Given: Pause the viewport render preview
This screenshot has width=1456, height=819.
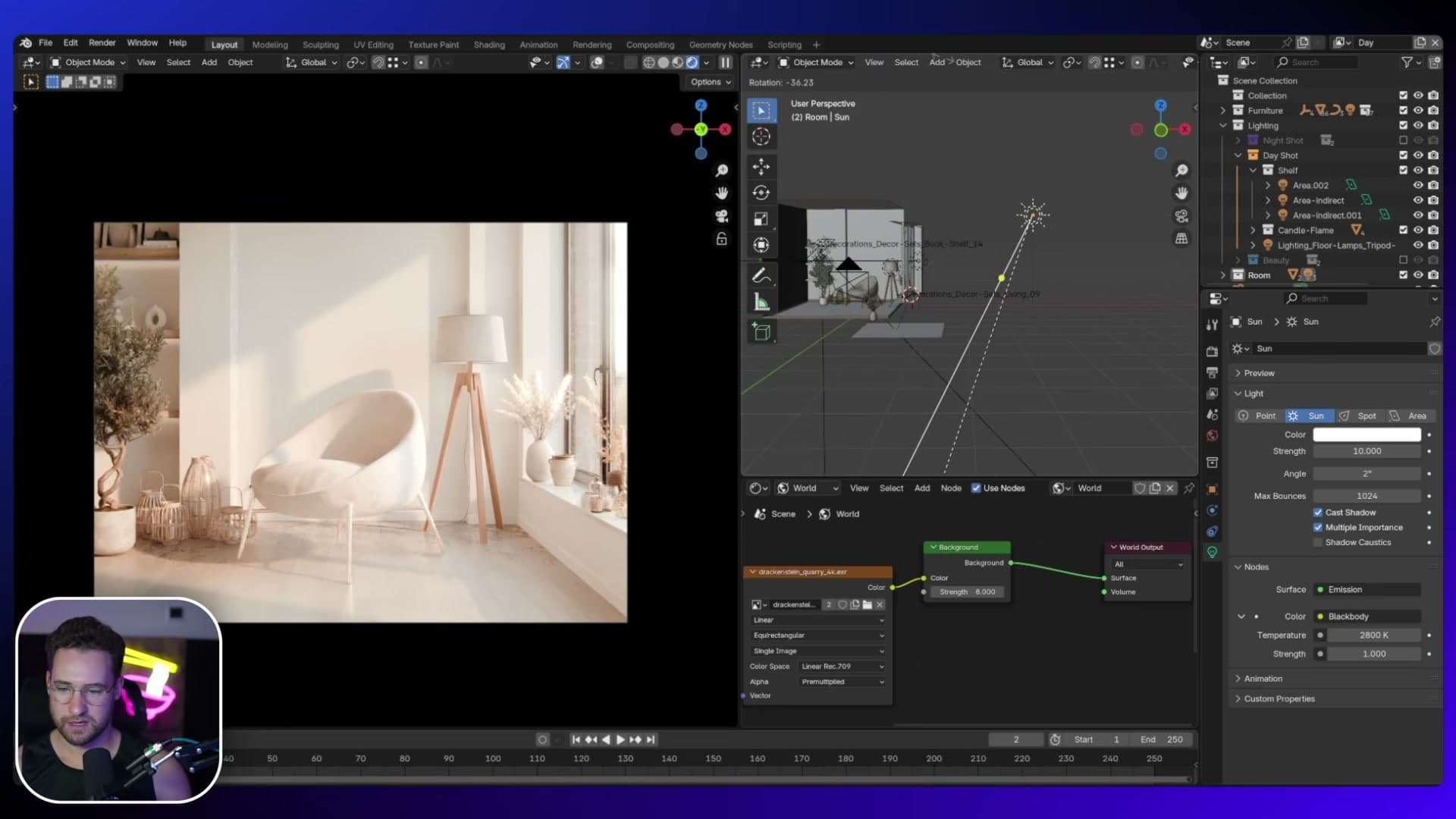Looking at the screenshot, I should (x=726, y=62).
